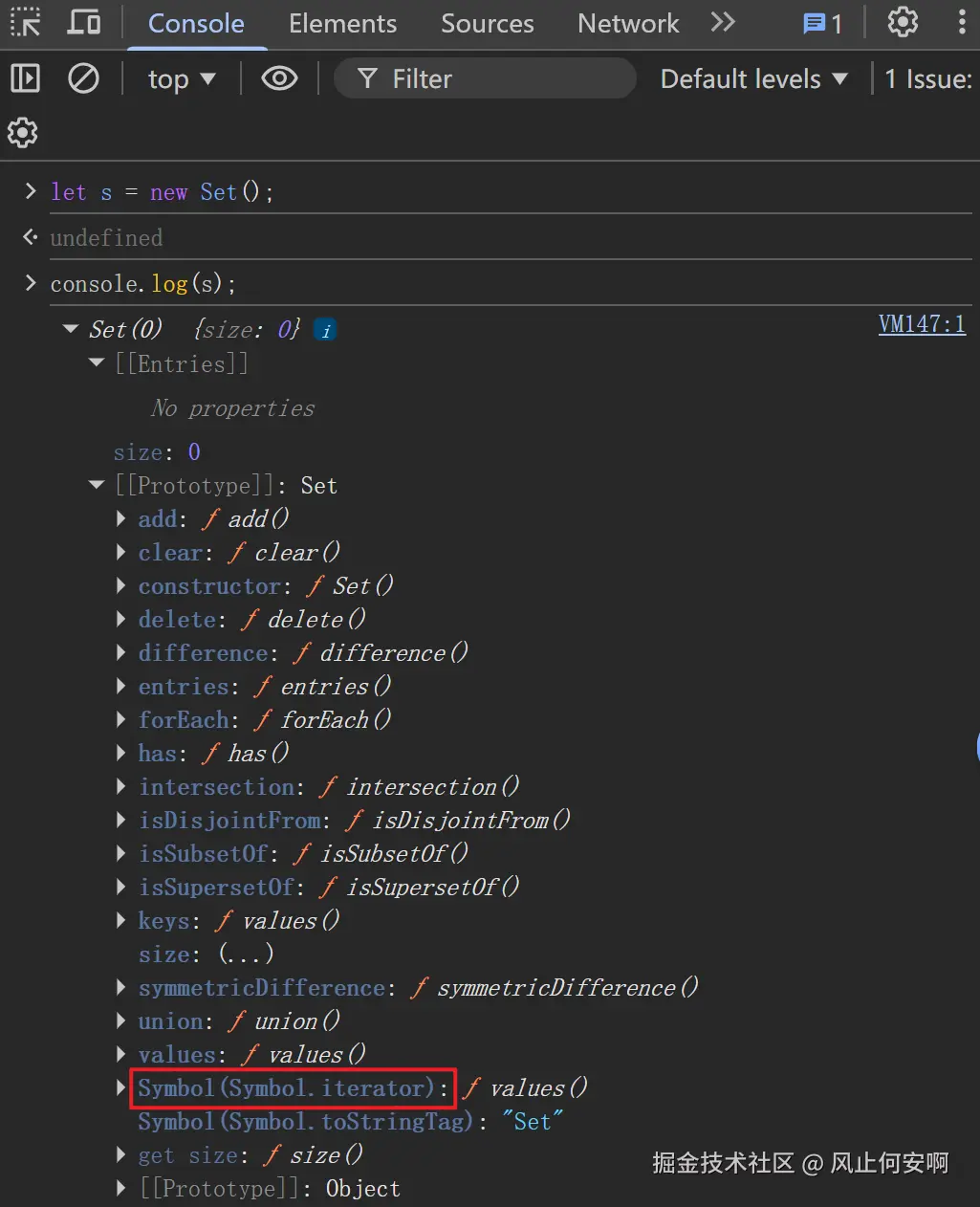Click the Set object info badge

click(325, 331)
